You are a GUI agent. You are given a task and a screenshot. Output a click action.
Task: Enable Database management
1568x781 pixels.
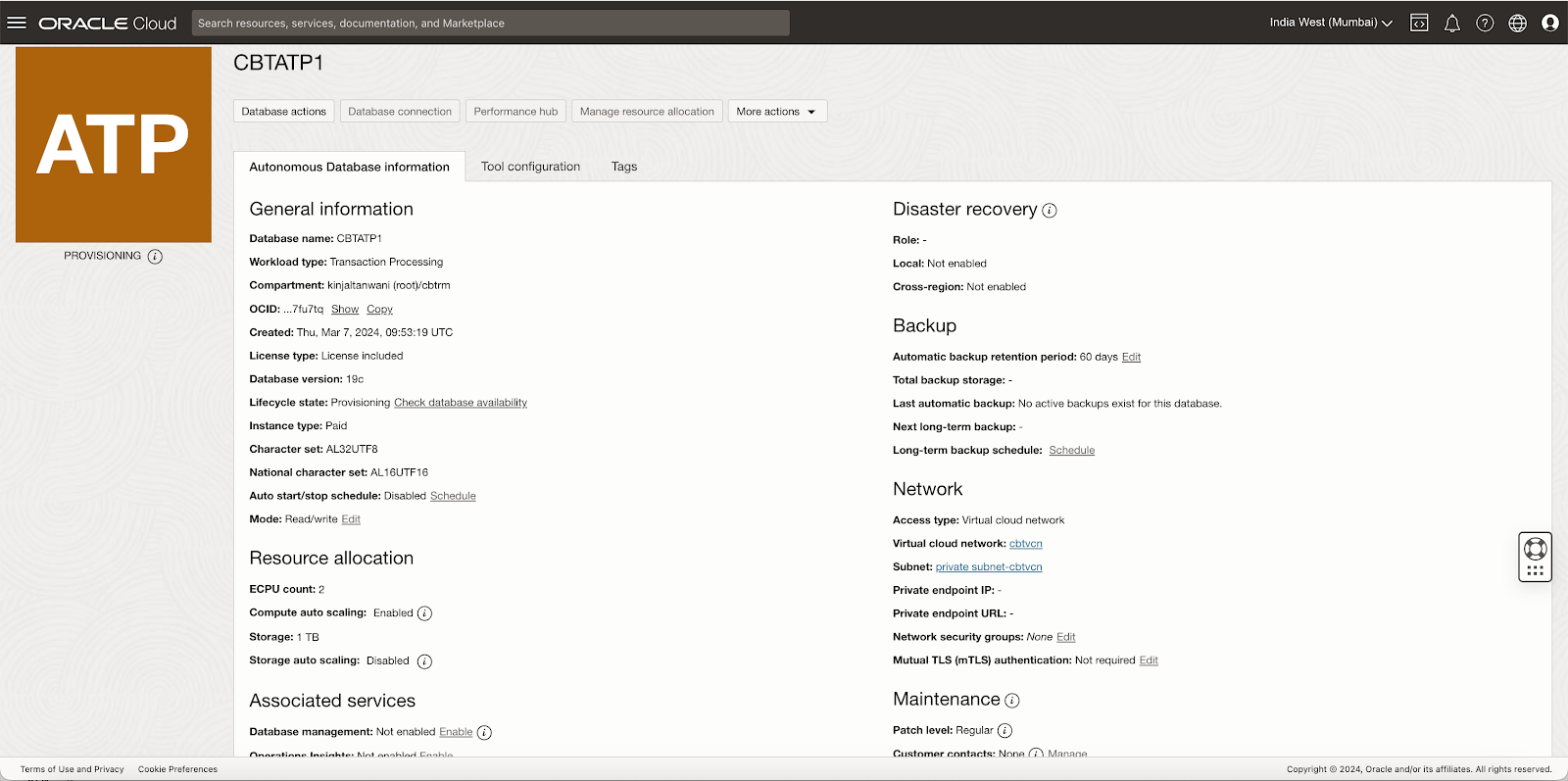[x=456, y=732]
